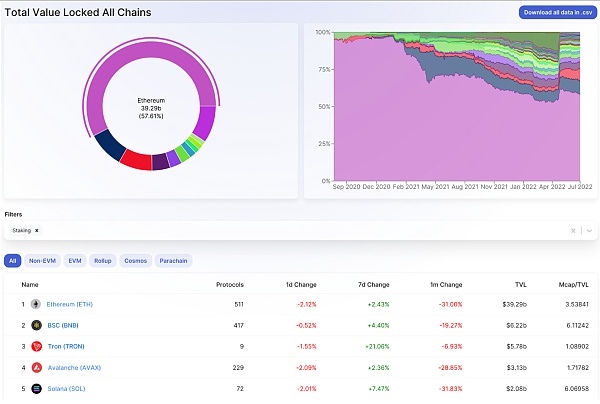Sort by the 1m Change column
600x404 pixels.
[x=446, y=285]
